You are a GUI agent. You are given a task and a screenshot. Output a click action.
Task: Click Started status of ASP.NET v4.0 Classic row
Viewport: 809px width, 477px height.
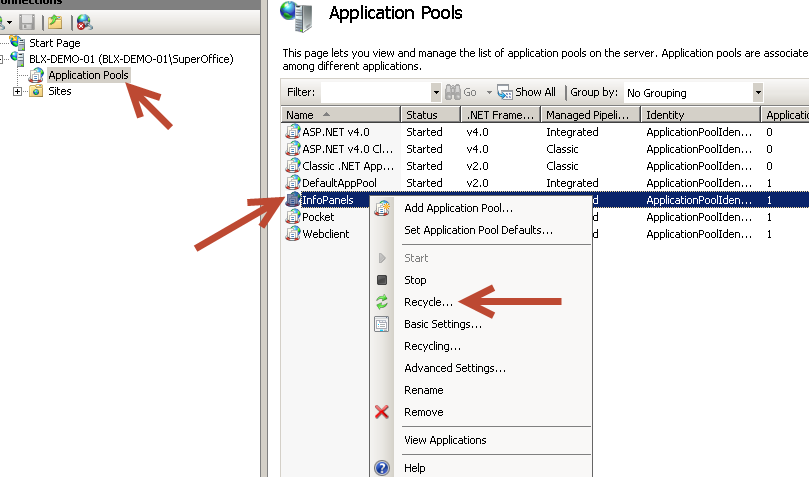click(424, 149)
